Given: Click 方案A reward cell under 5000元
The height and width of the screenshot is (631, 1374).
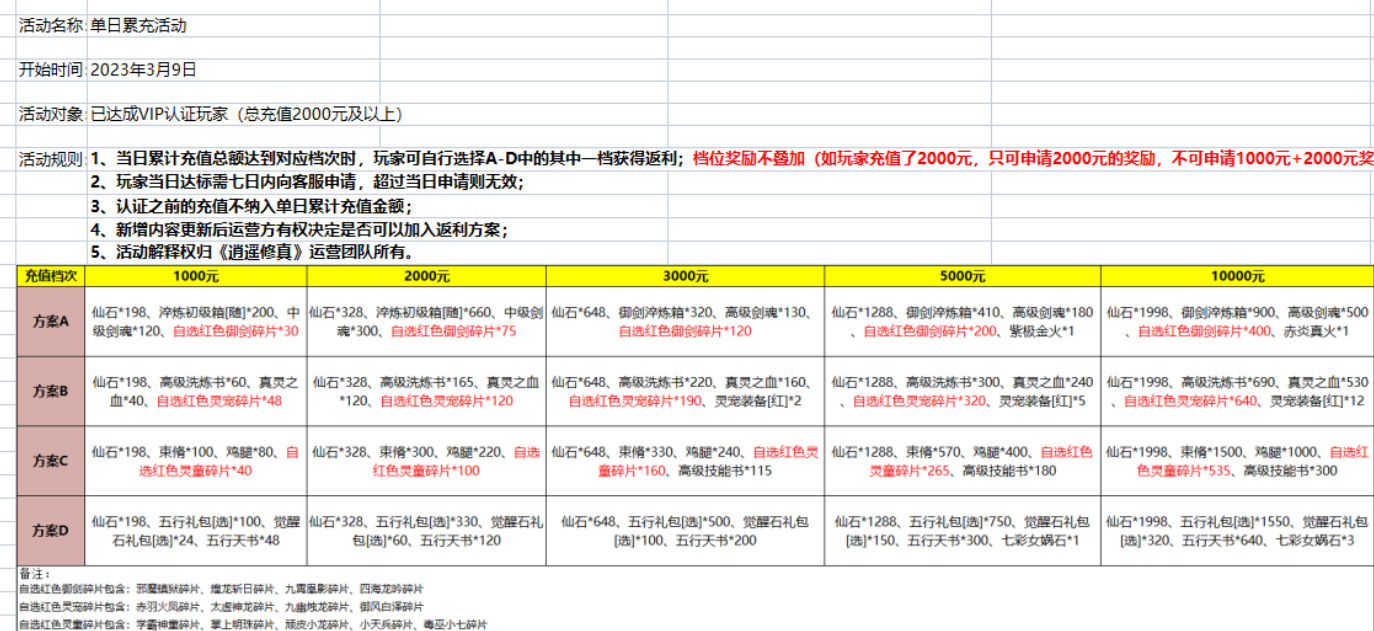Looking at the screenshot, I should click(x=962, y=321).
